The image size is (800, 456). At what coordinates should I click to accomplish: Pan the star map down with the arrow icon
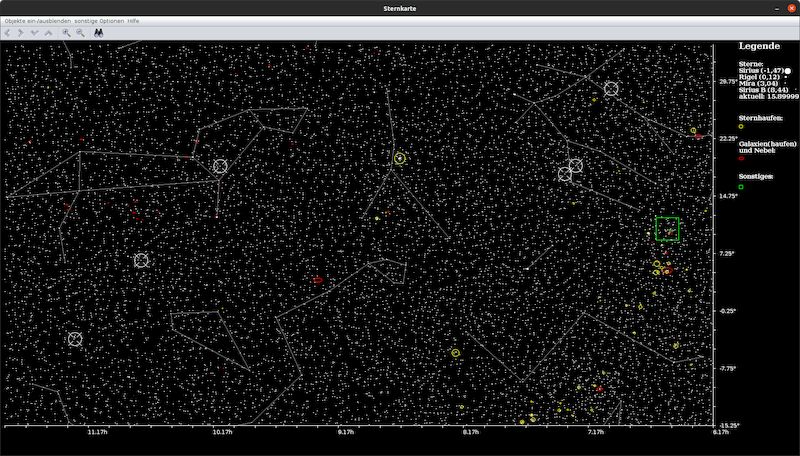coord(34,33)
